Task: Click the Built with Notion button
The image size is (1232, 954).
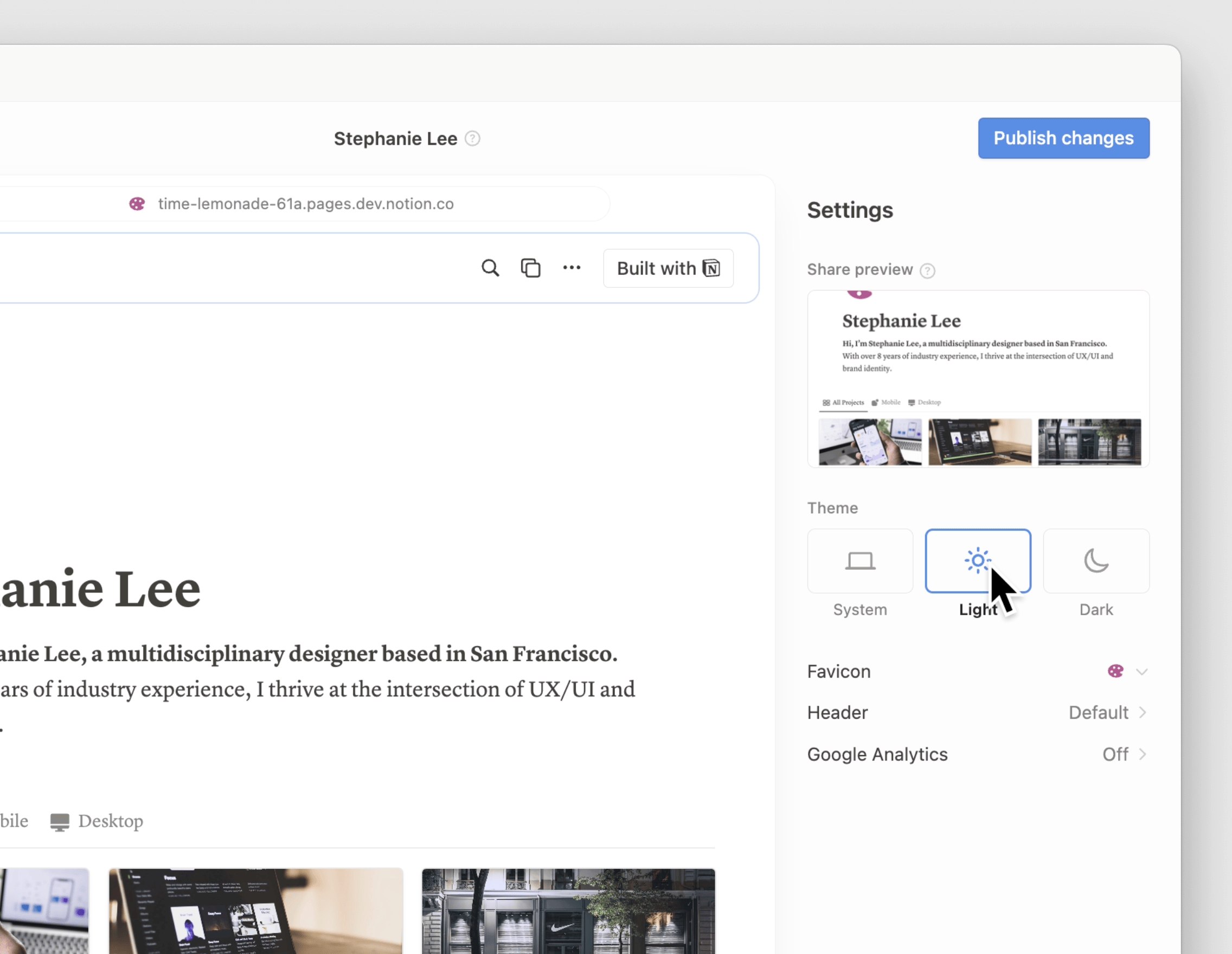Action: (x=668, y=268)
